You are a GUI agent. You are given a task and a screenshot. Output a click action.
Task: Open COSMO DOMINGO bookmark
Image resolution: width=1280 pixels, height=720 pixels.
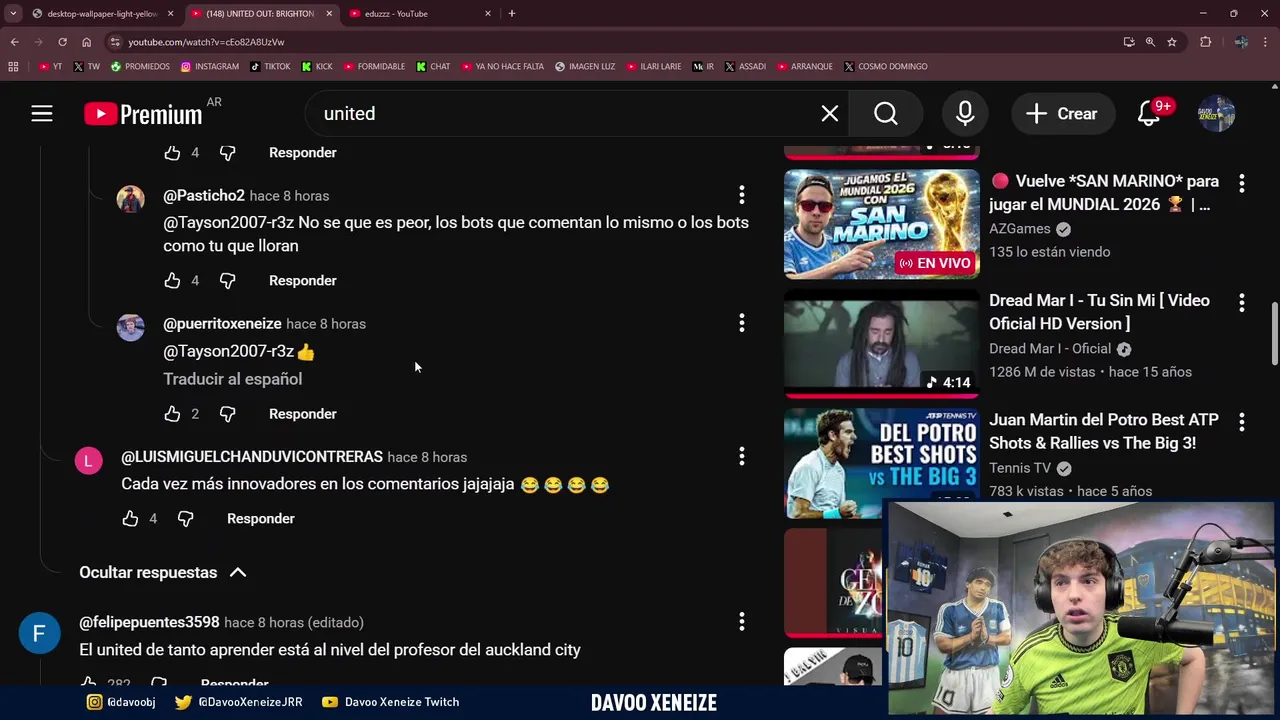point(886,67)
